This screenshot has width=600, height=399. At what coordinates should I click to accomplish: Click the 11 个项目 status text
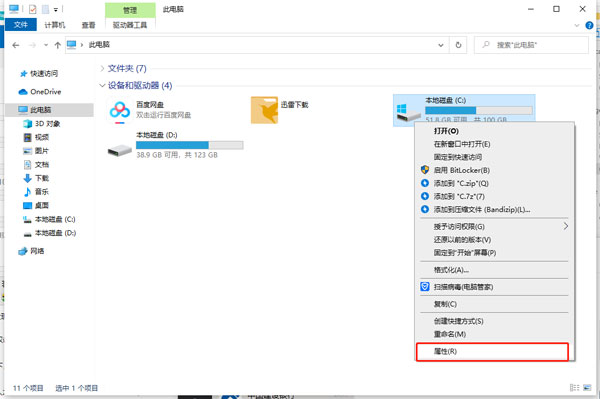pyautogui.click(x=28, y=388)
